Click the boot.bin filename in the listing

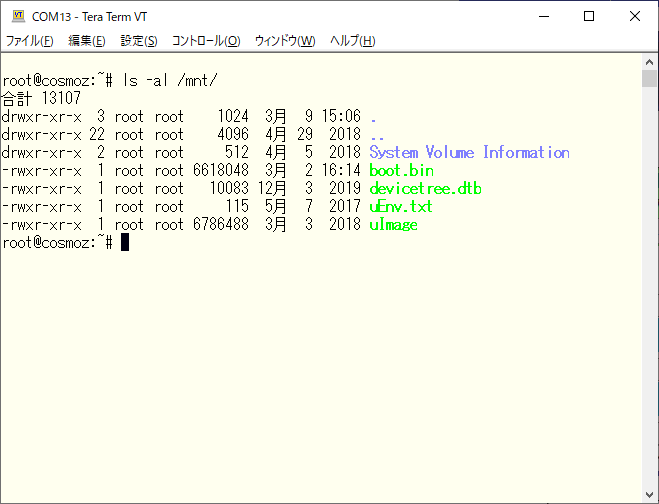tap(401, 170)
